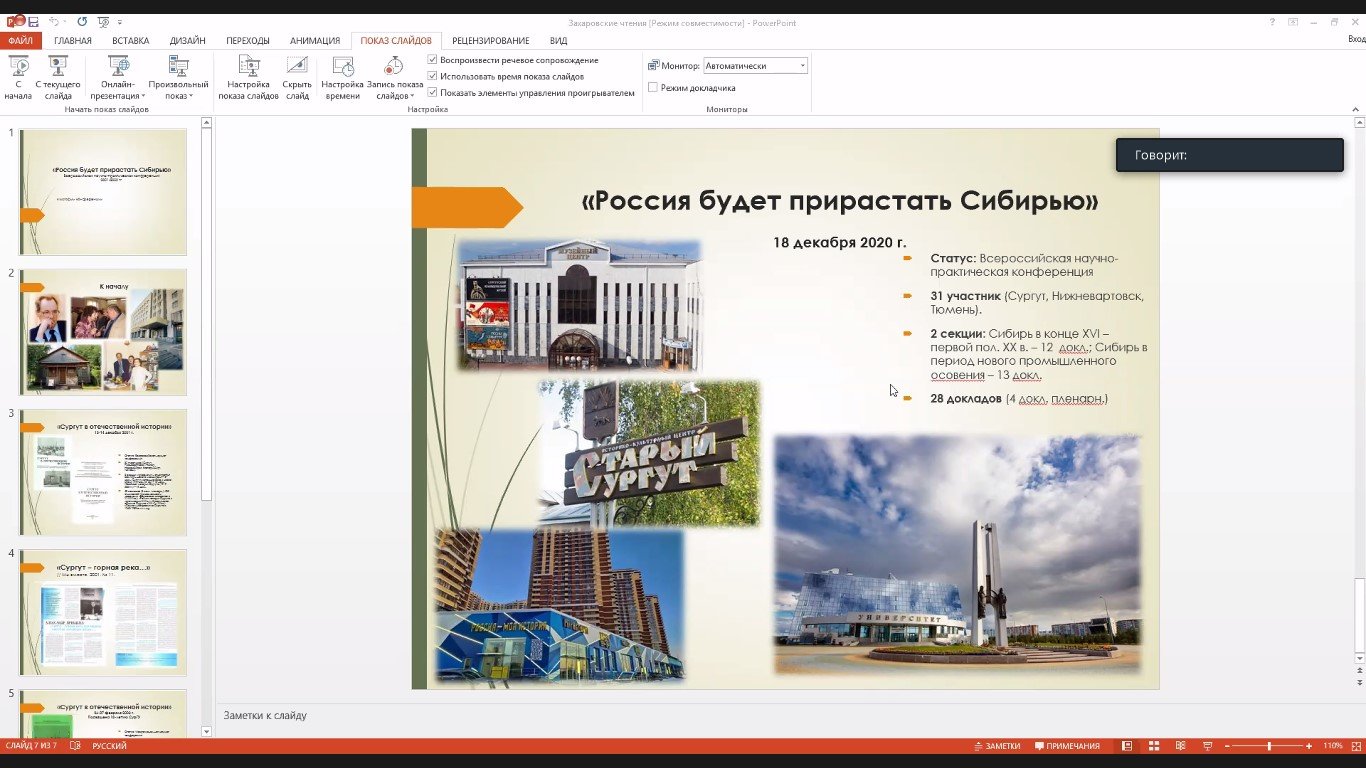Switch to slide sorter view in status bar
The height and width of the screenshot is (768, 1366).
click(1153, 746)
